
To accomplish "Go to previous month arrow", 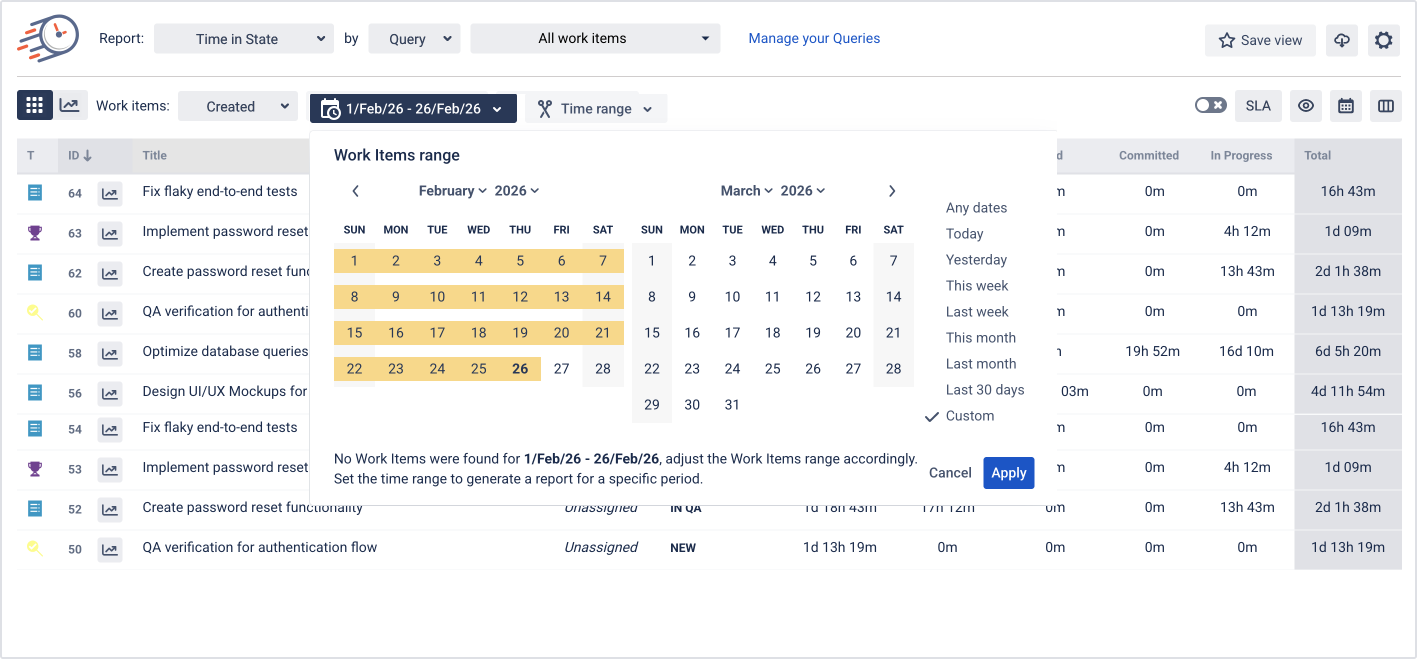I will (x=355, y=191).
